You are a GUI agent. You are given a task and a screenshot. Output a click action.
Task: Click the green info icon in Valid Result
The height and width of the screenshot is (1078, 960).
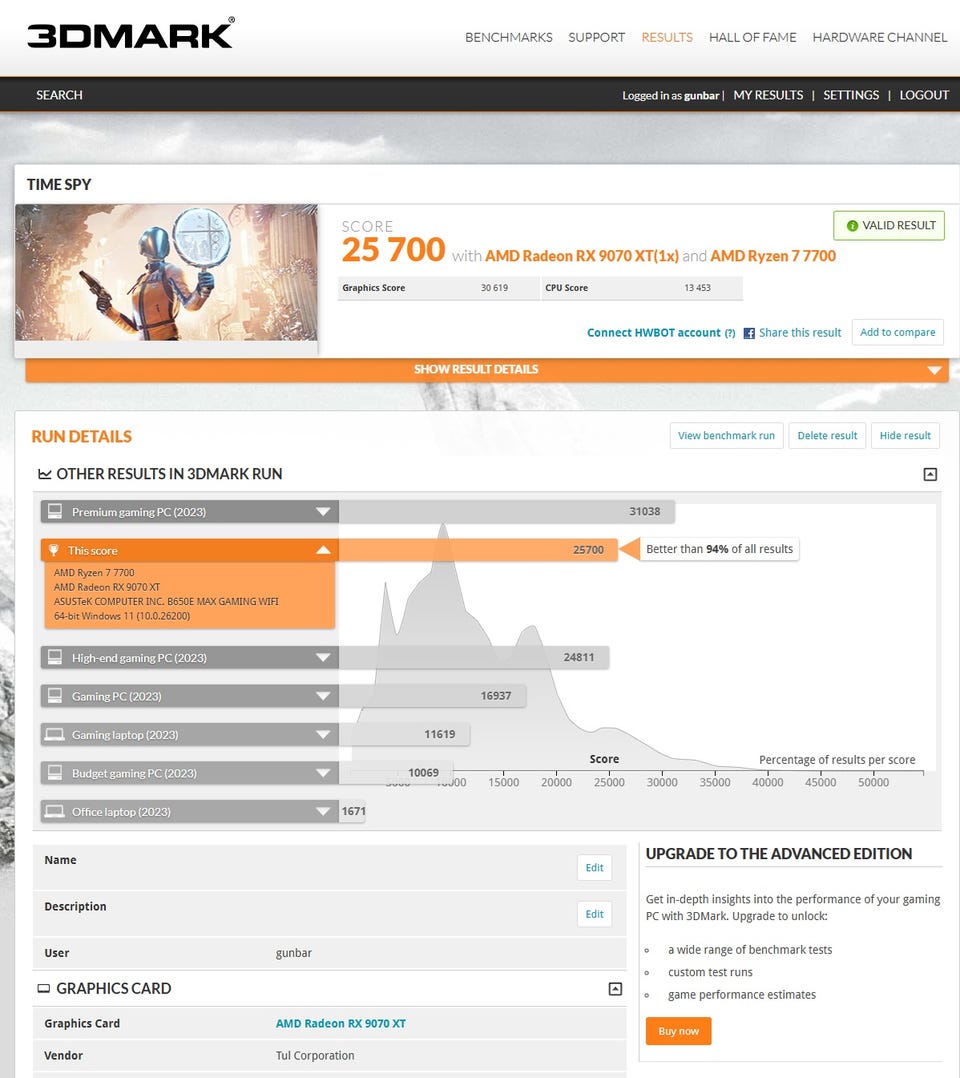point(852,226)
